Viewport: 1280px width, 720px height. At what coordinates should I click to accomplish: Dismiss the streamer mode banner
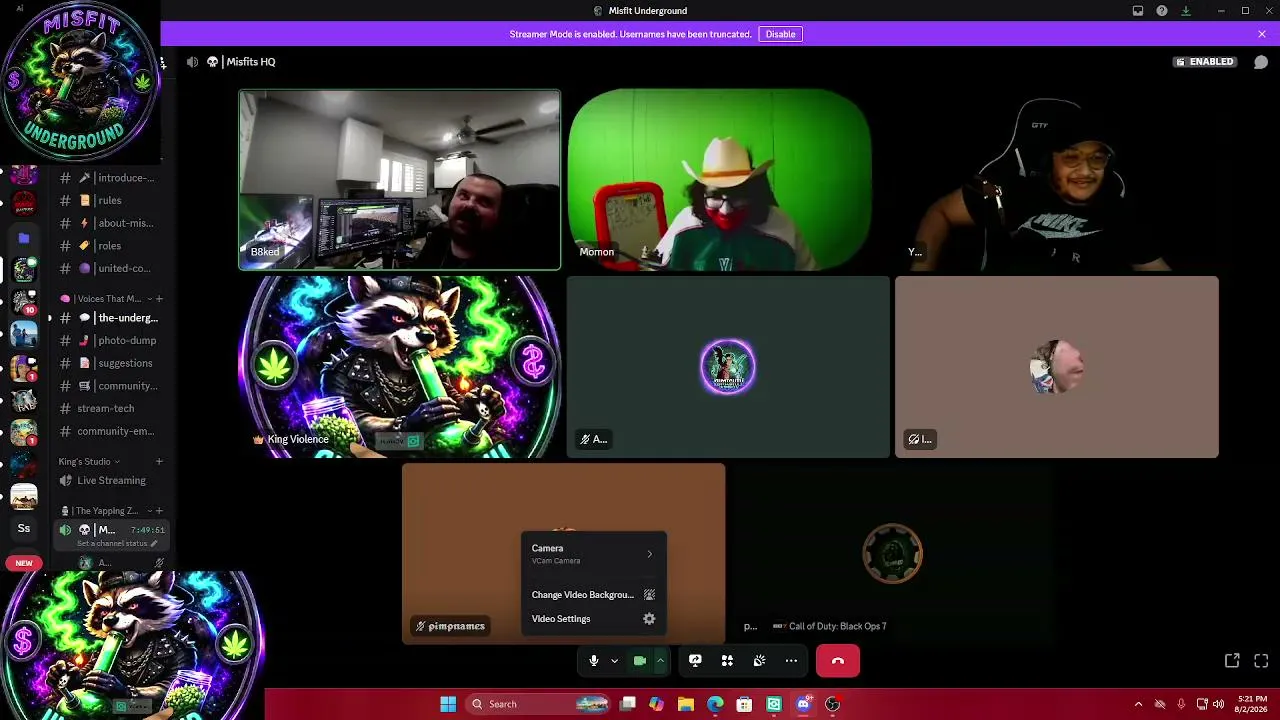click(1262, 34)
